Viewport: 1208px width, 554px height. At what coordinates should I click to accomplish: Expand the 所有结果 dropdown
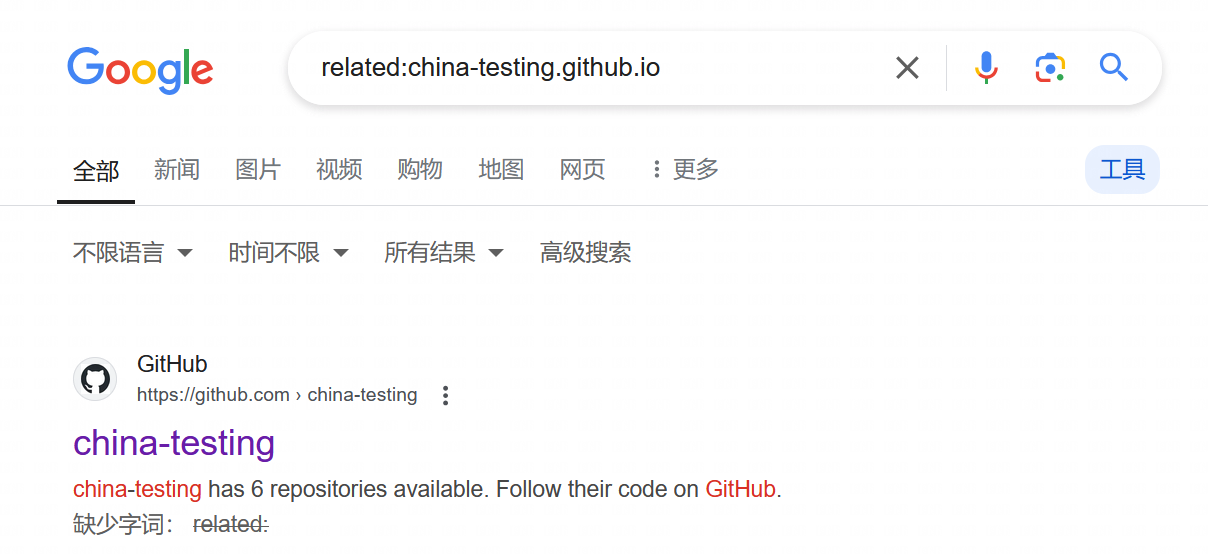click(443, 253)
